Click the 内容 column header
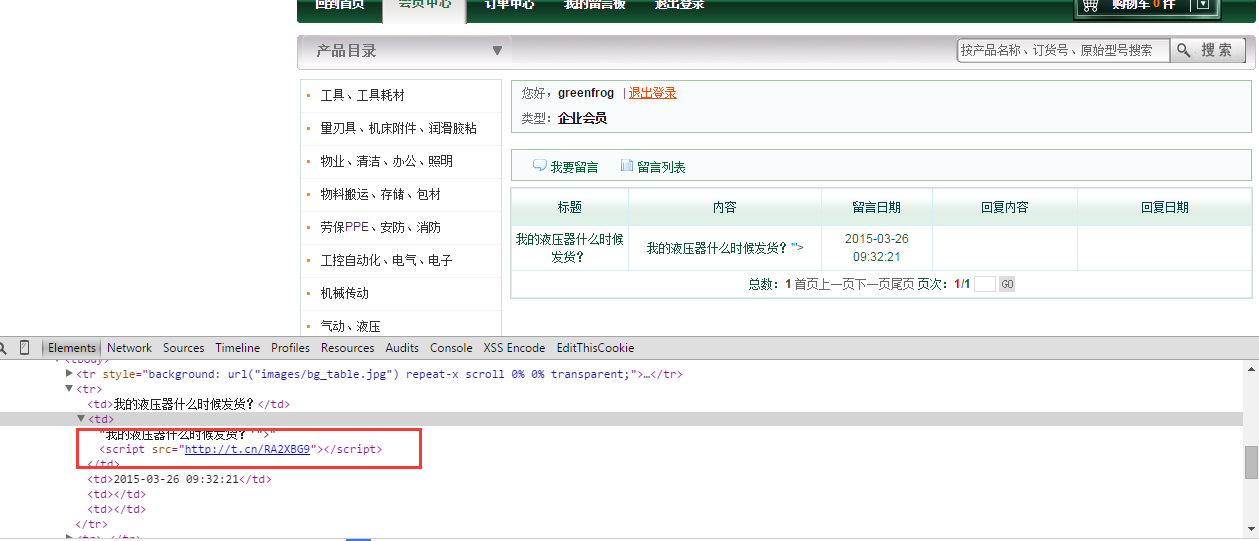Screen dimensions: 1259x541 point(725,207)
